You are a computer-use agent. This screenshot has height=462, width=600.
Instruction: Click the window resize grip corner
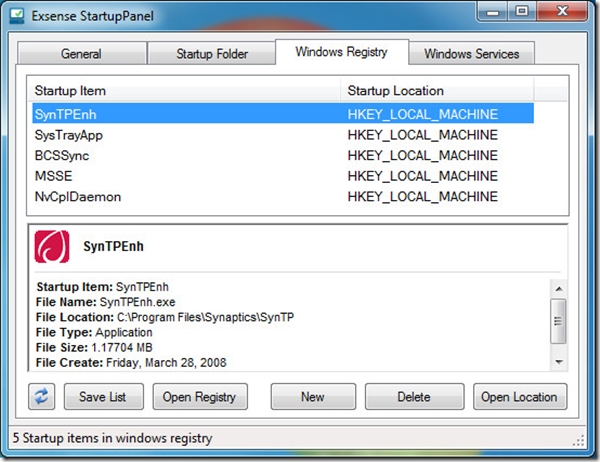578,441
